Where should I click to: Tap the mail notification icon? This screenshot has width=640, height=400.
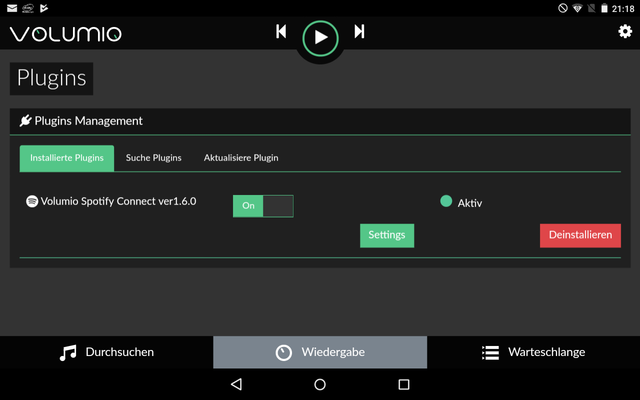pos(12,8)
